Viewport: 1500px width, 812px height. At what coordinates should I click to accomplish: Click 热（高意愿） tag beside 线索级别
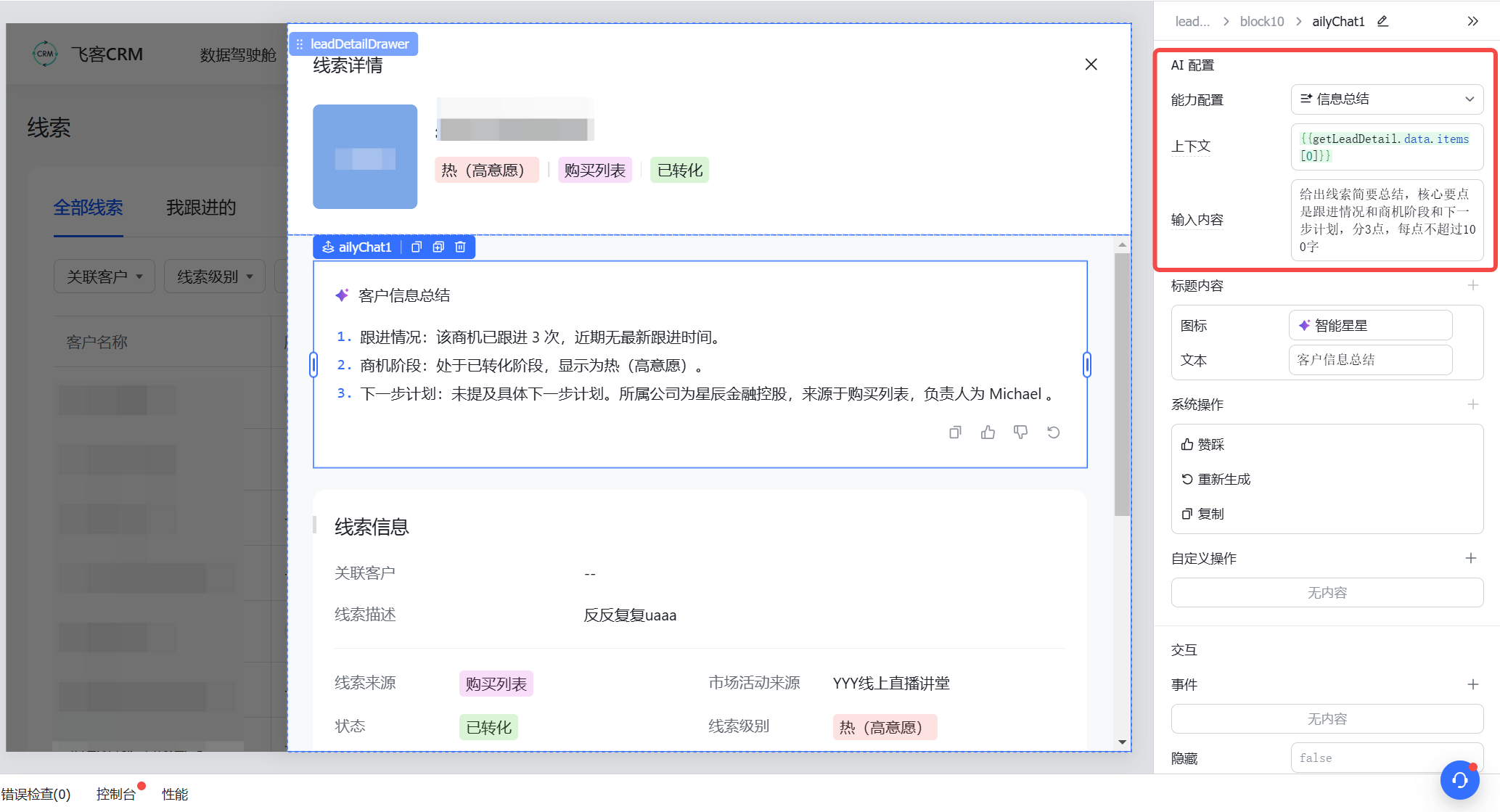(x=885, y=727)
